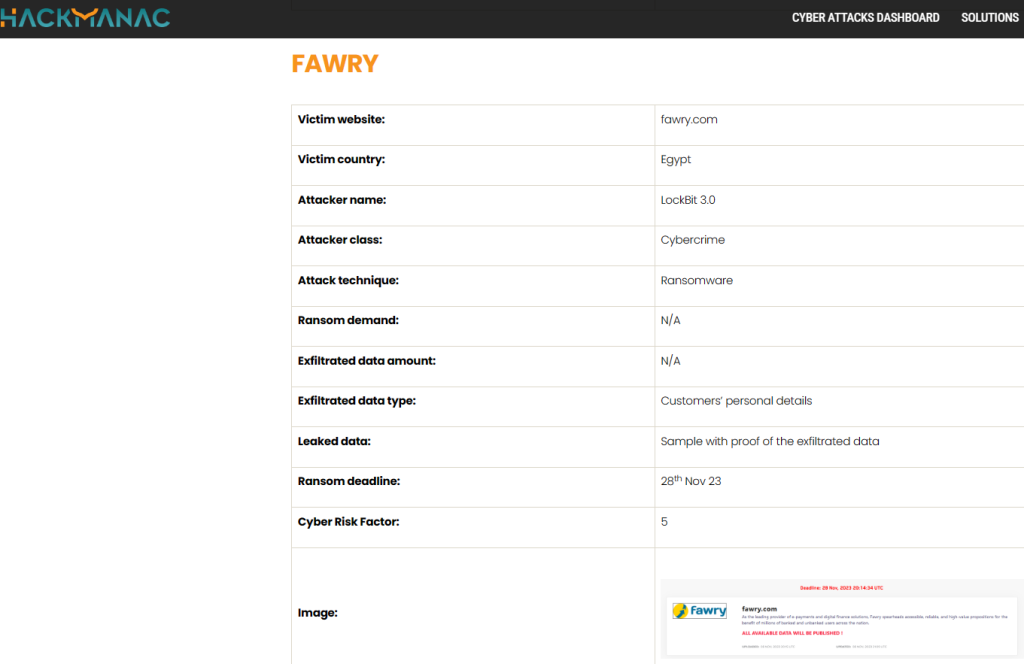Click the Fawry logo in the screenshot
Screen dimensions: 1024x664
pyautogui.click(x=700, y=611)
